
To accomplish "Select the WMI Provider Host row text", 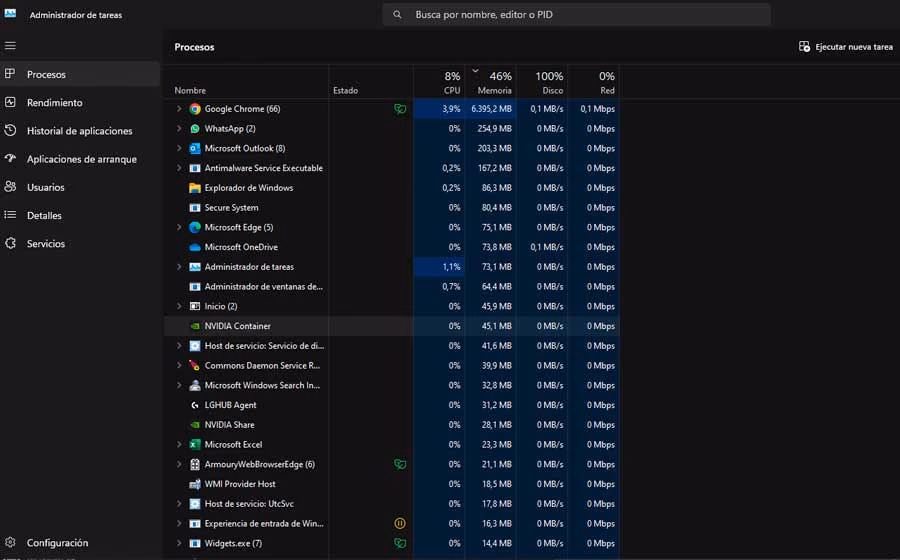I will (x=240, y=484).
